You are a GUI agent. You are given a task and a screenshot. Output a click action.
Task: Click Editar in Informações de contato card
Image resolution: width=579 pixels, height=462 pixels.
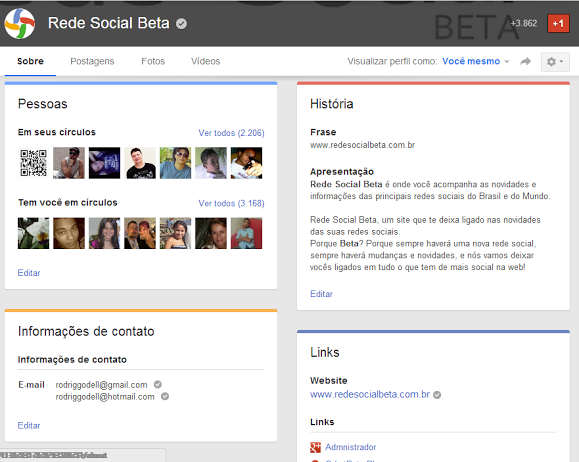pos(29,425)
